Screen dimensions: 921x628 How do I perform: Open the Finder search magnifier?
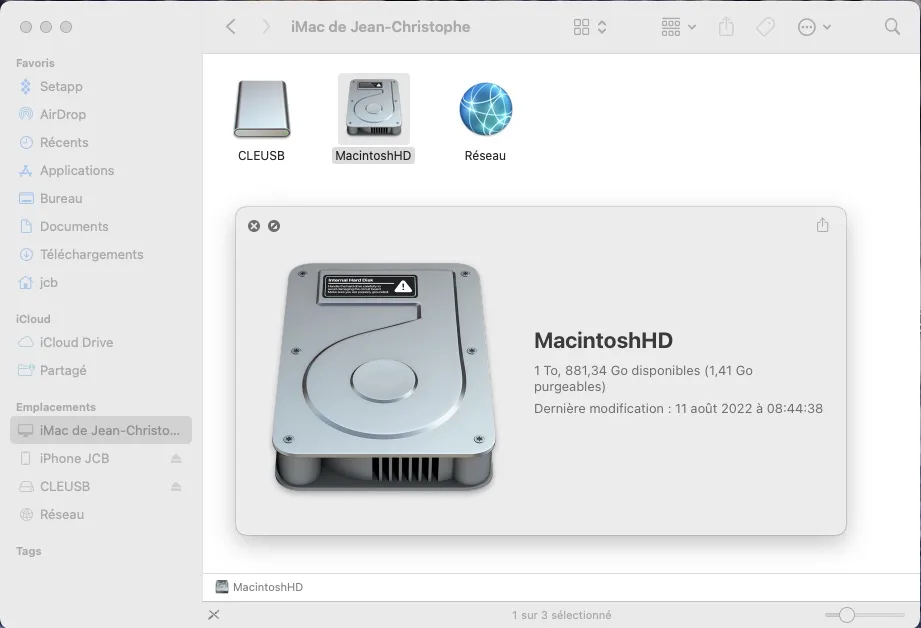coord(892,27)
